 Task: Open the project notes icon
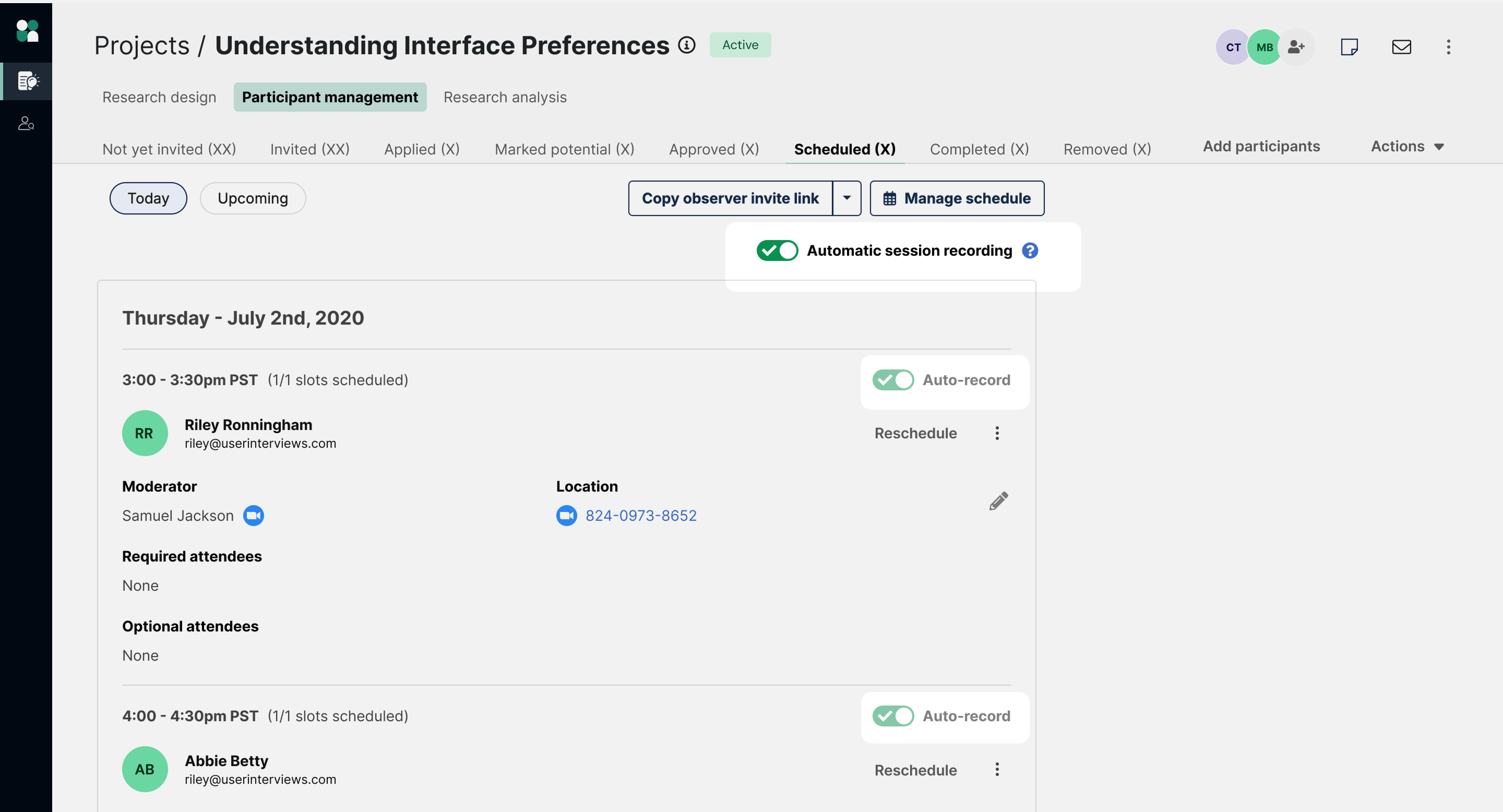point(1349,46)
